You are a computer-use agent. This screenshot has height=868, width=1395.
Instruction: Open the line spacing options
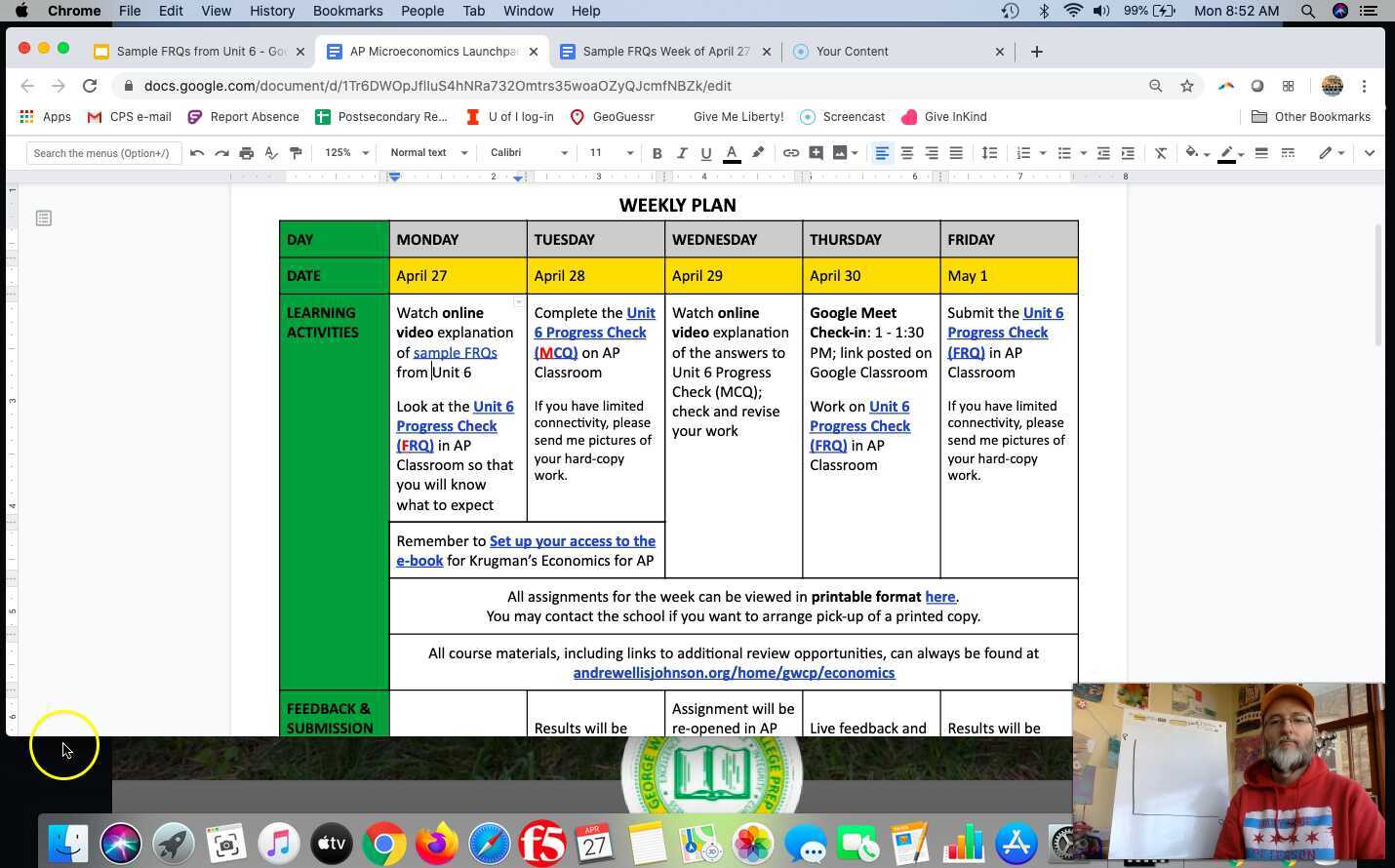tap(989, 153)
